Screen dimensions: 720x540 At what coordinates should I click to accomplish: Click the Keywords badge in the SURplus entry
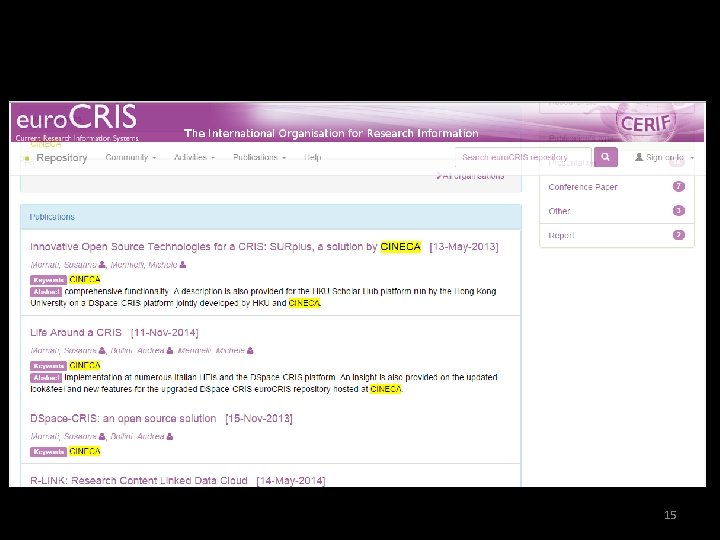coord(49,280)
